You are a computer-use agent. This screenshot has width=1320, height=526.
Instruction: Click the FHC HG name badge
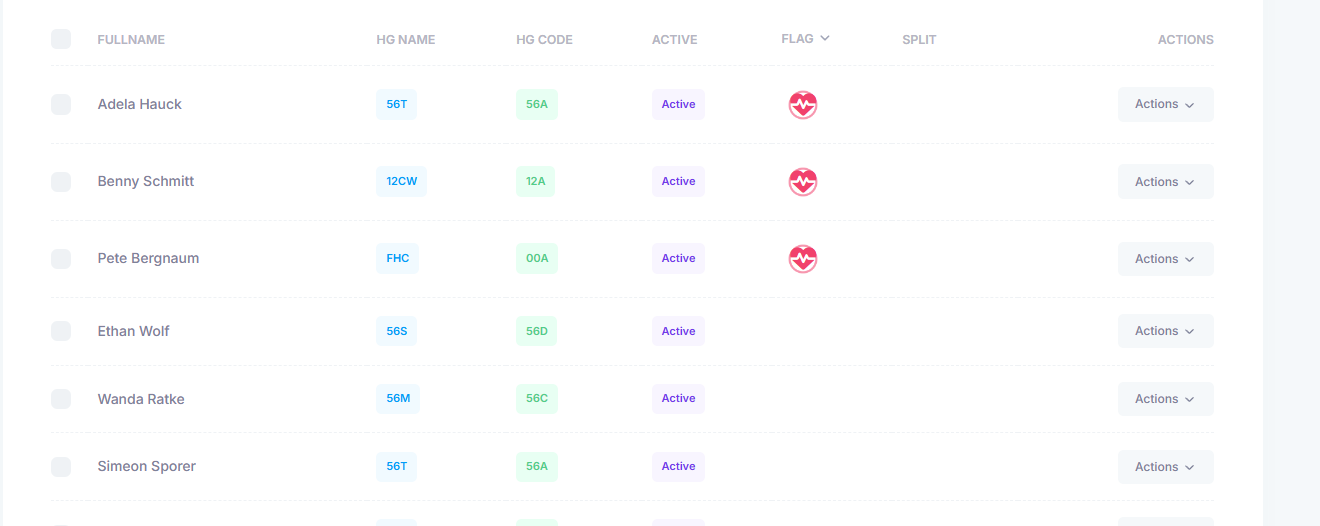coord(398,258)
